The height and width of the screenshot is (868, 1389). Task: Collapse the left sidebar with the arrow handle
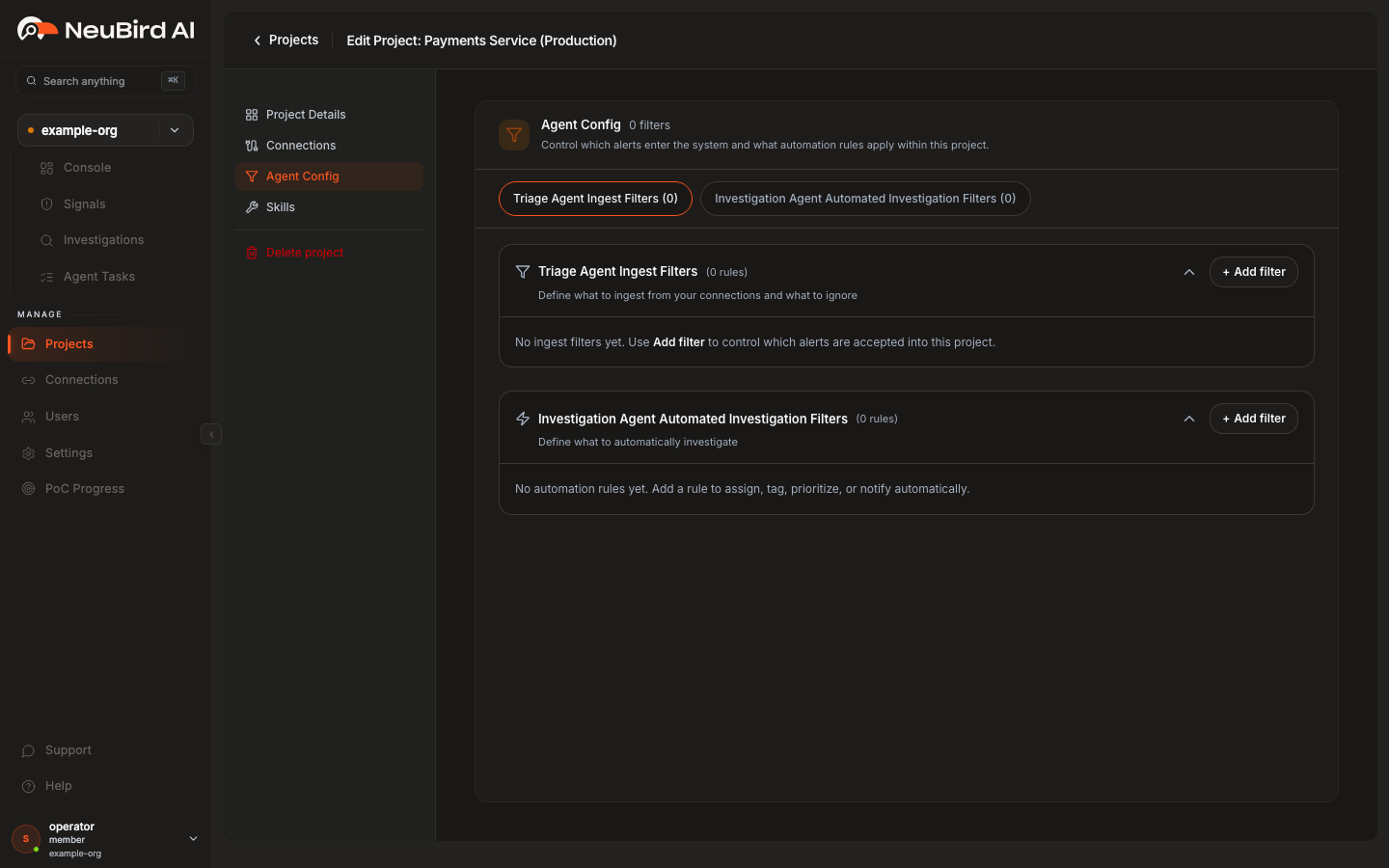pos(211,434)
